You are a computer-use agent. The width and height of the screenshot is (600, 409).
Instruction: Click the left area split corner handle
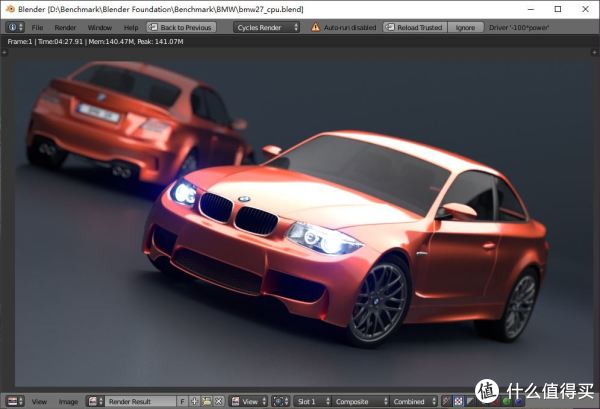(x=4, y=52)
